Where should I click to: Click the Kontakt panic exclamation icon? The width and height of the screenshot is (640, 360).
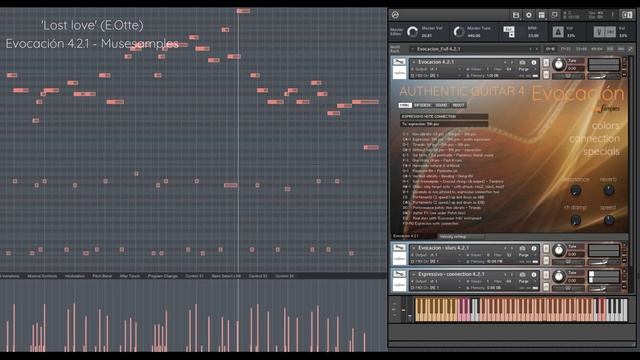(613, 15)
